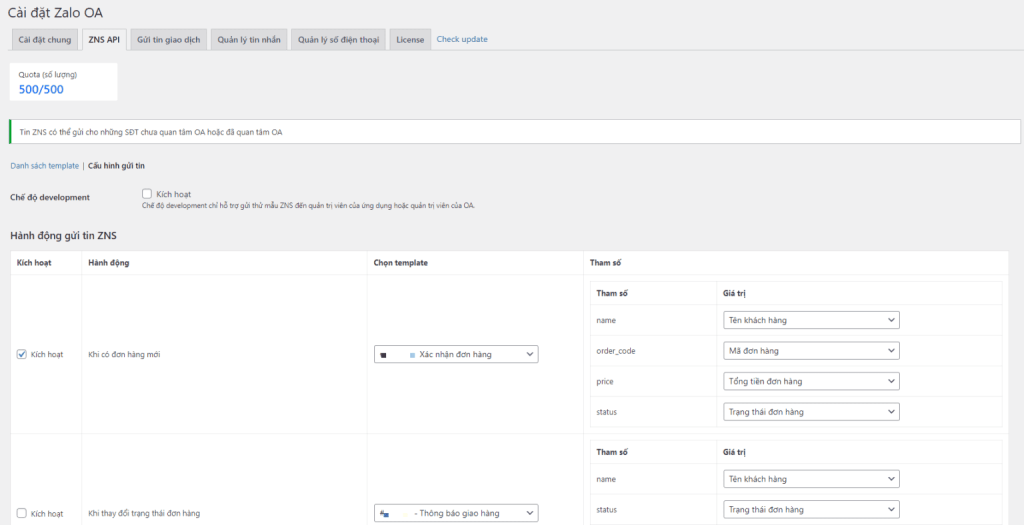Open the first table's Trạng thái đơn hàng dropdown
Image resolution: width=1024 pixels, height=525 pixels.
[x=810, y=412]
